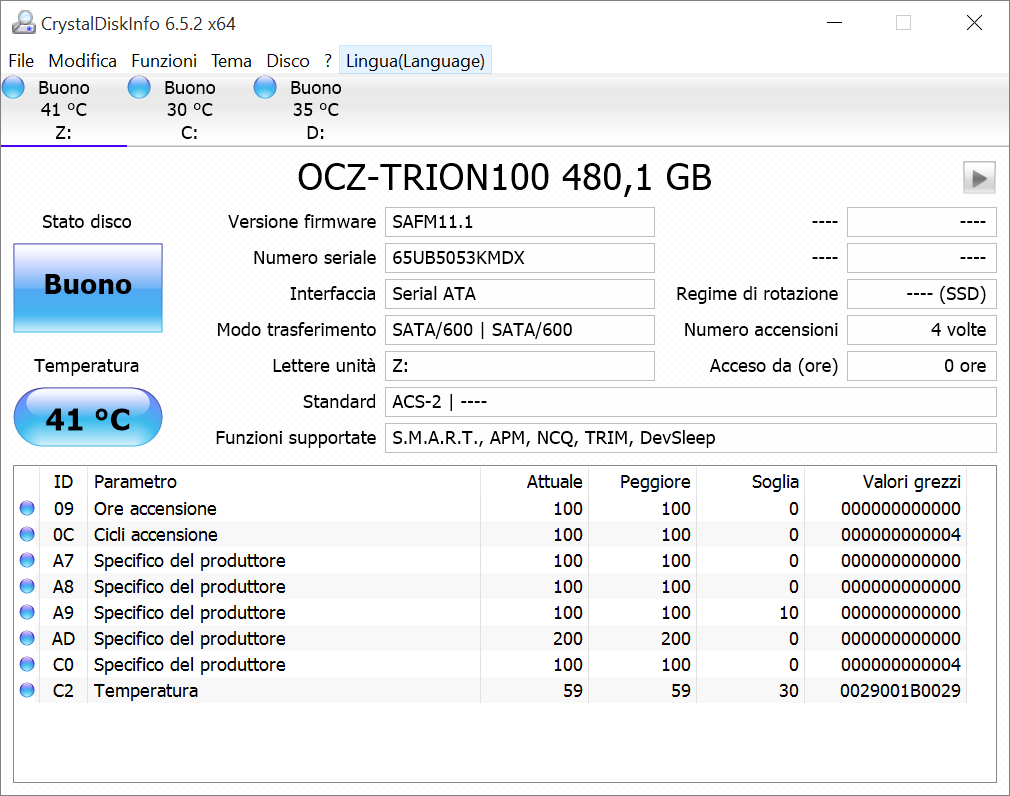Viewport: 1010px width, 796px height.
Task: Click the Modo trasferimento field SATA/600
Action: pos(520,330)
